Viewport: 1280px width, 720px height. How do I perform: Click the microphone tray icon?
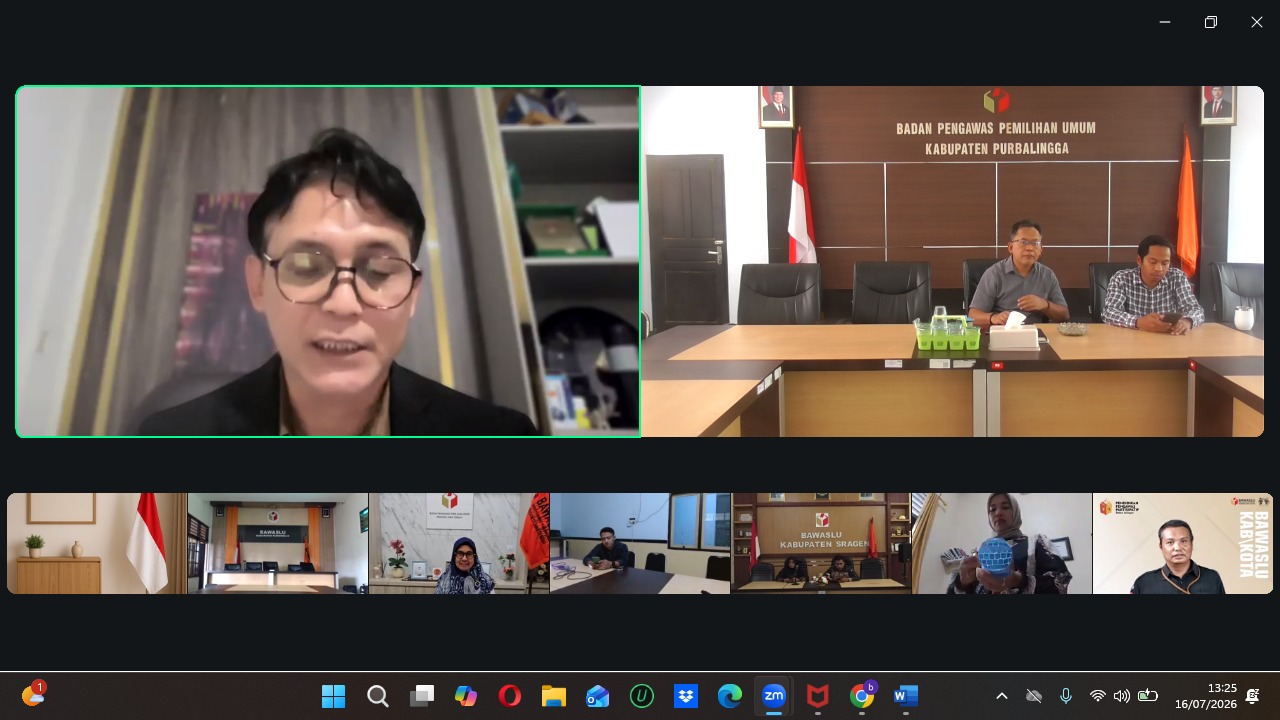1066,696
